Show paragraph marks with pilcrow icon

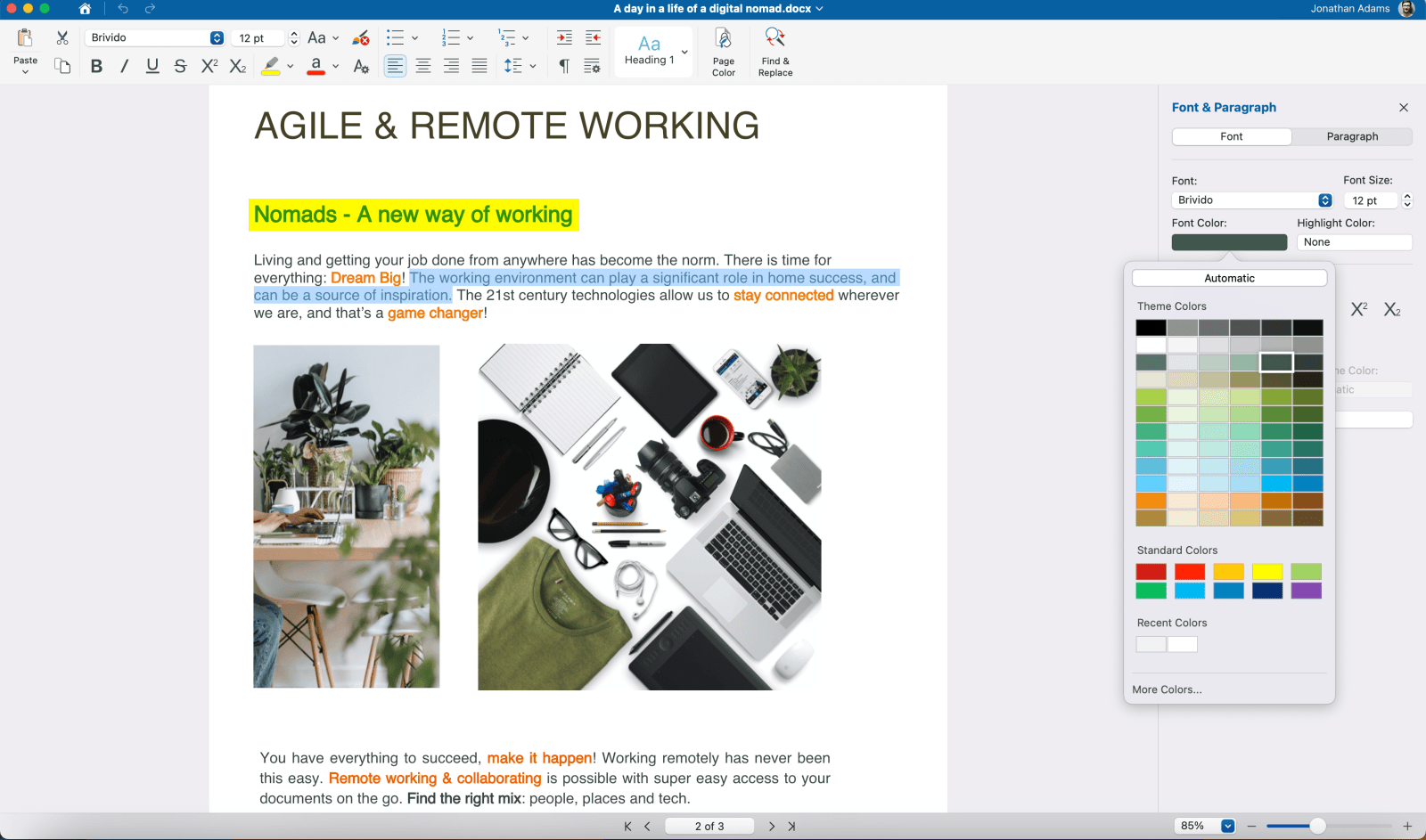coord(563,66)
